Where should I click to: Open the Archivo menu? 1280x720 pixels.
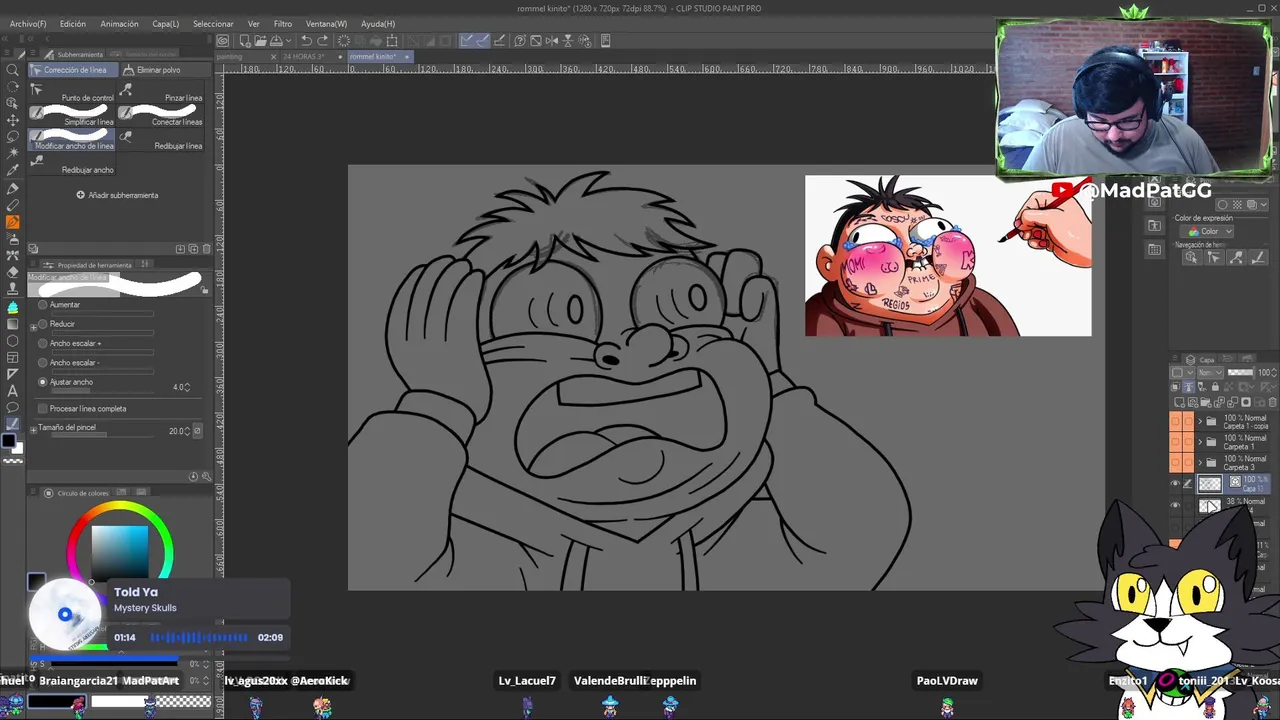(x=27, y=23)
